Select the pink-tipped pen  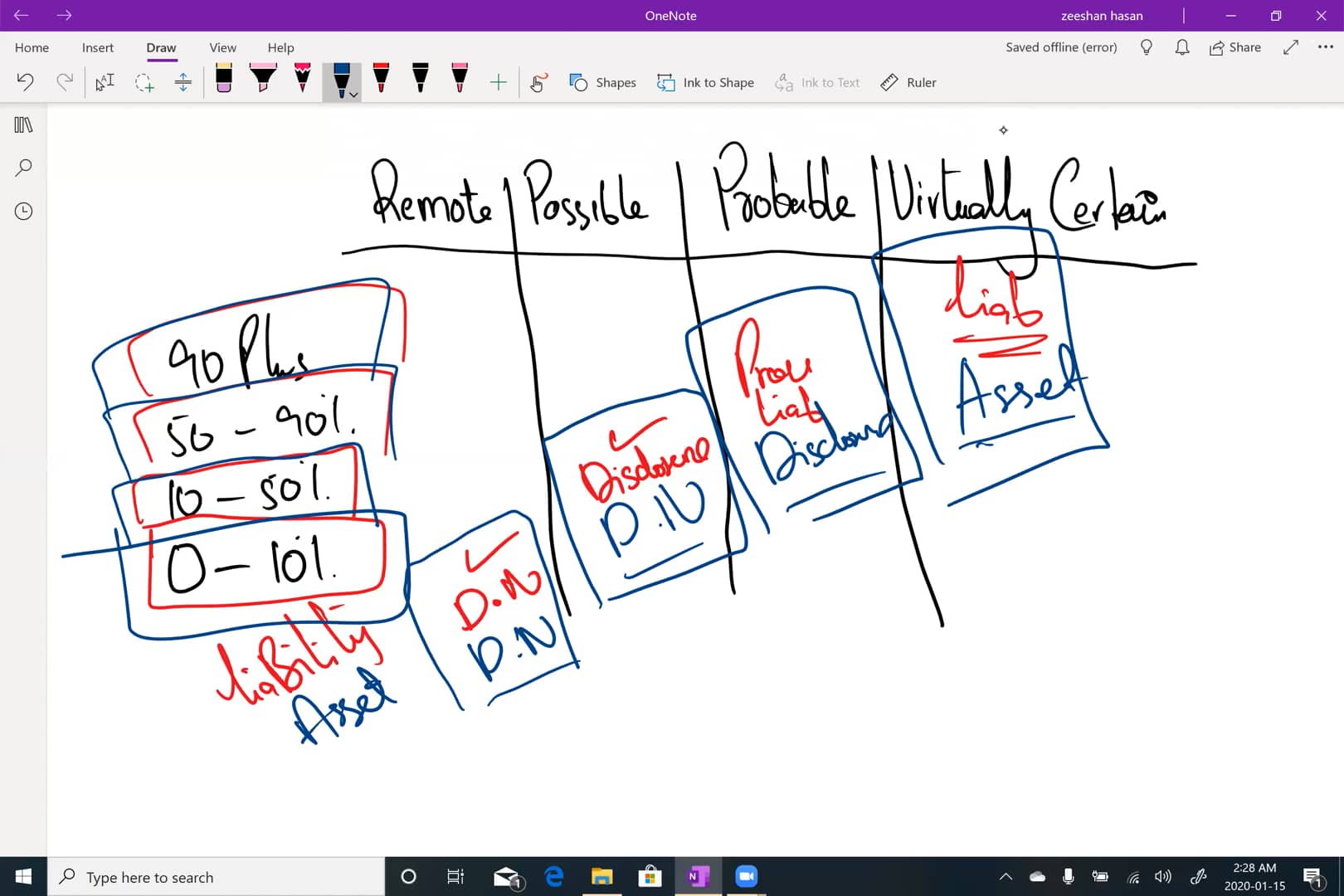point(460,78)
